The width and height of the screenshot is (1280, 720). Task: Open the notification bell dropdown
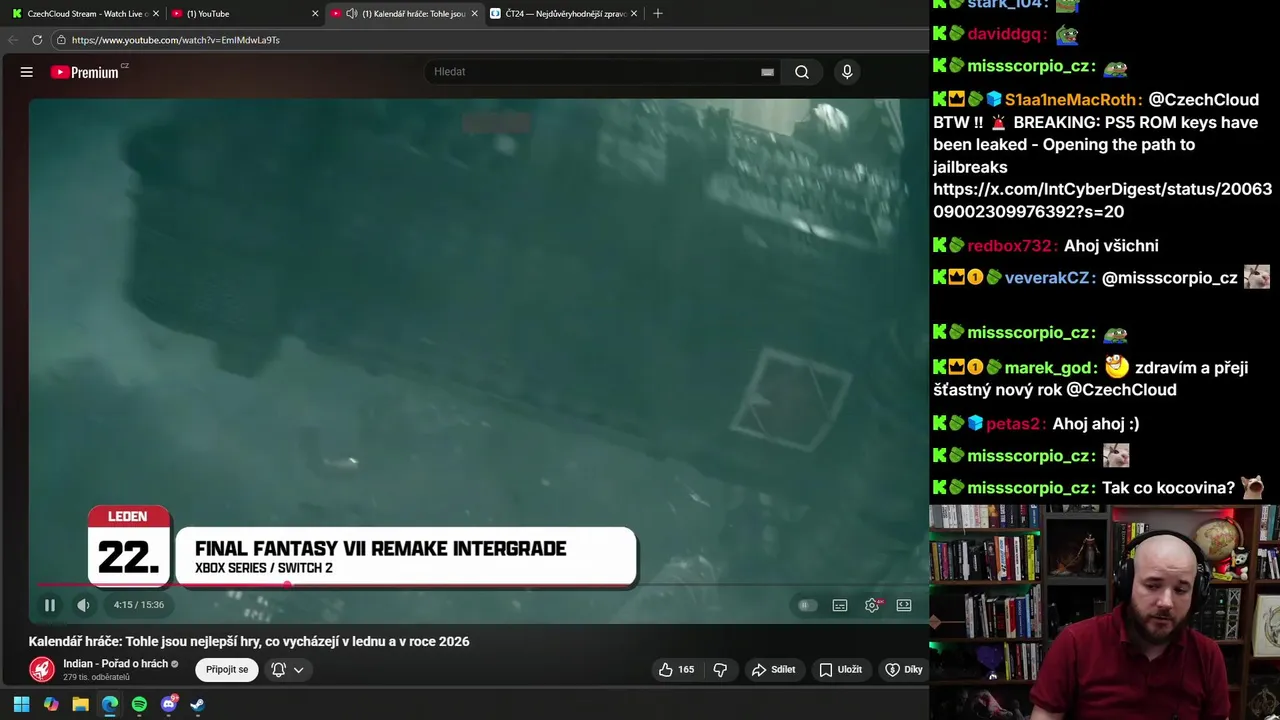[x=287, y=670]
